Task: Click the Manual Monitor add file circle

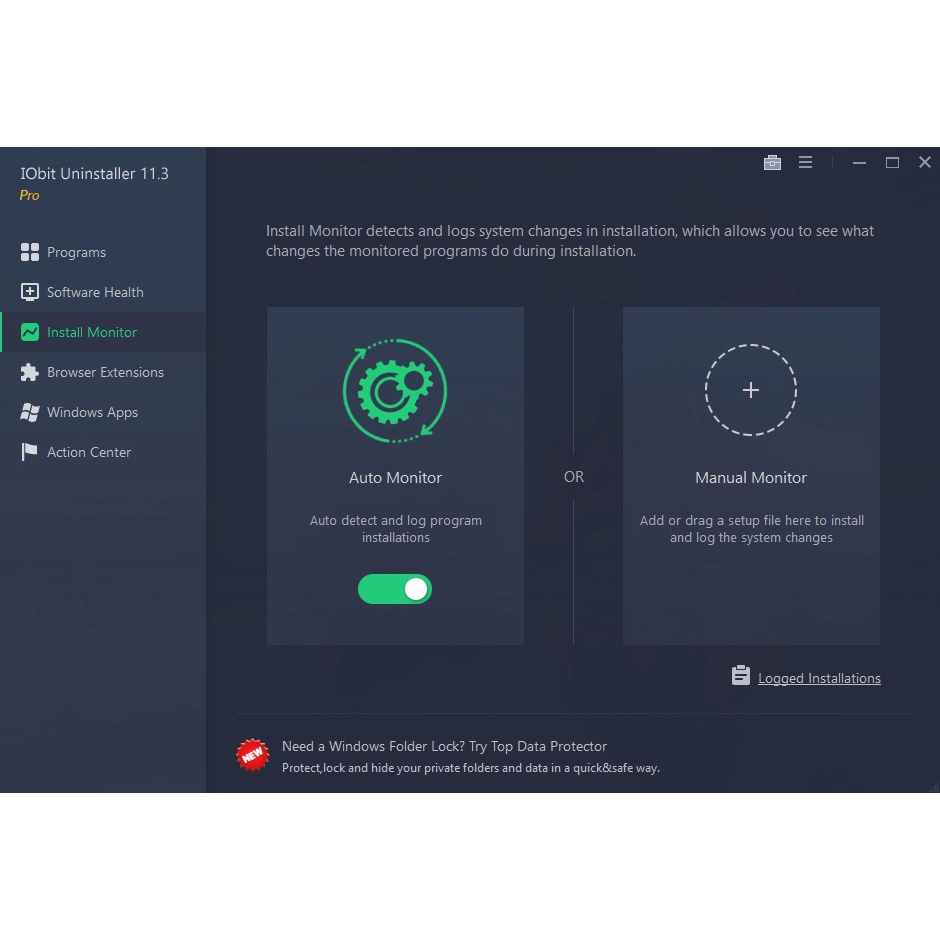Action: click(751, 390)
